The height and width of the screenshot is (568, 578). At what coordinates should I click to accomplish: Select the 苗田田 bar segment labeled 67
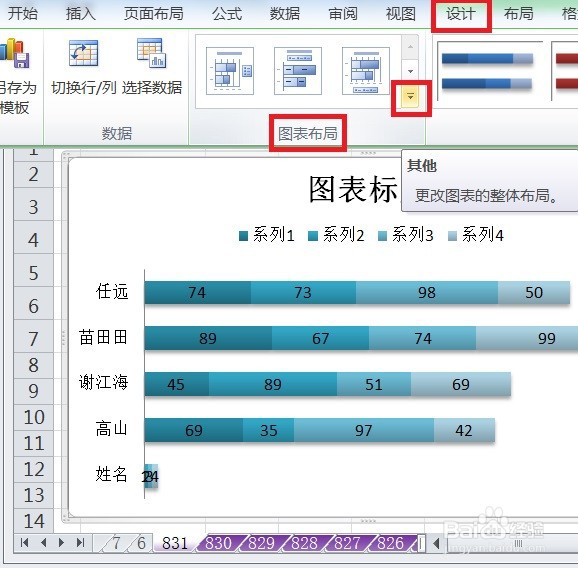[x=320, y=338]
